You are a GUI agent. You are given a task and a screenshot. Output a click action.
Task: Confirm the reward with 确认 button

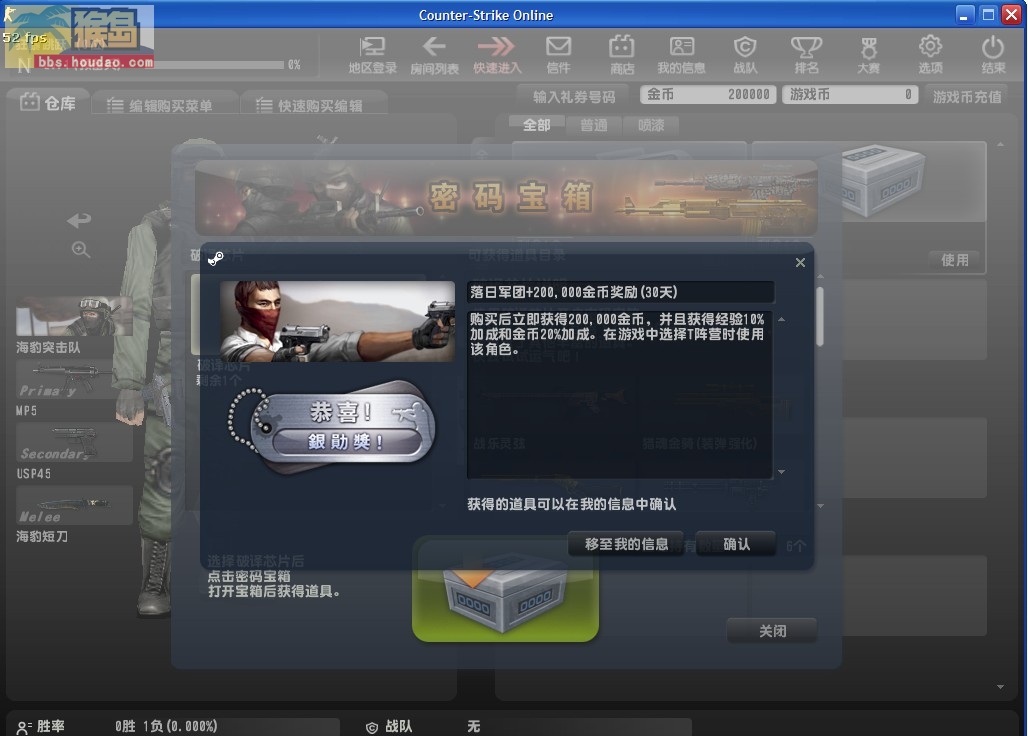pos(736,544)
